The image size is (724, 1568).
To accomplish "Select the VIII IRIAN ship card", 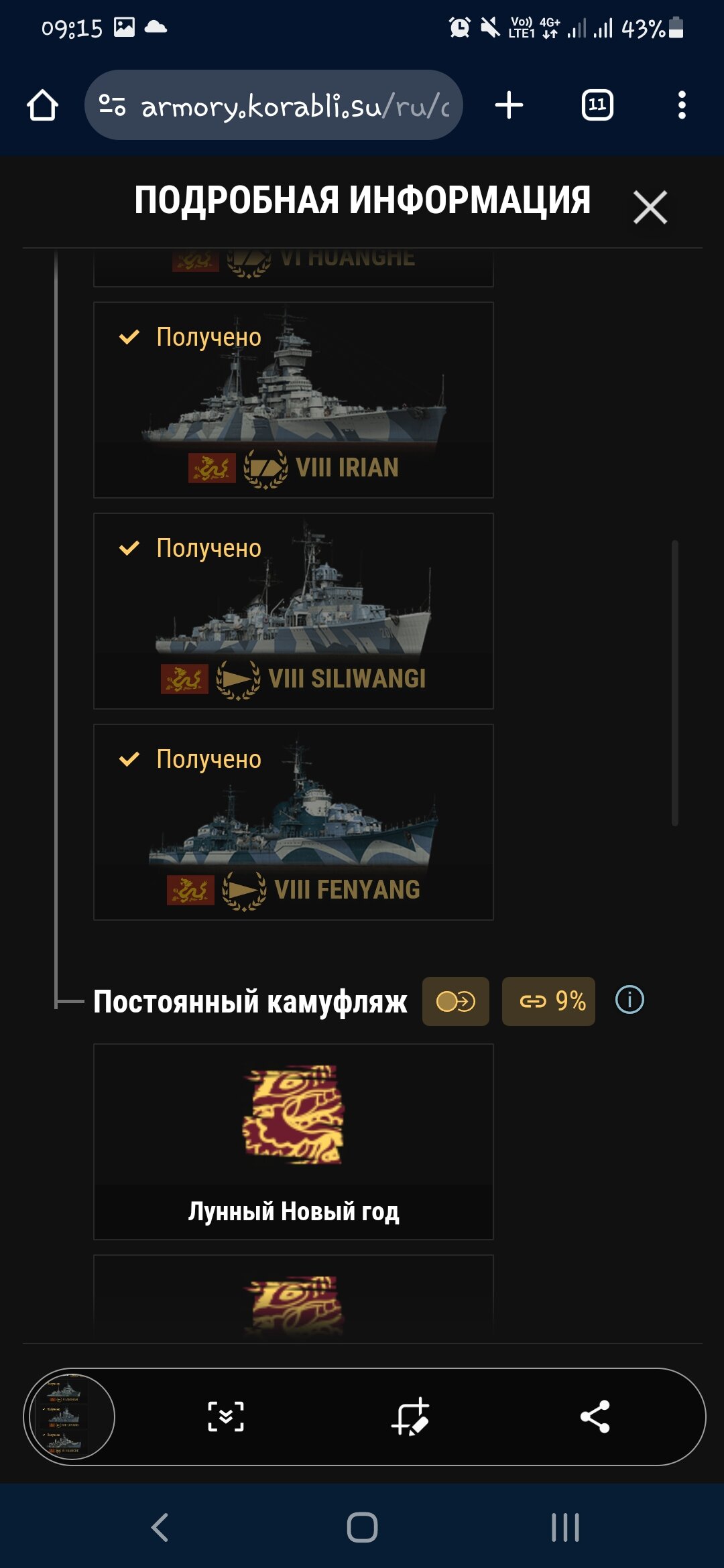I will pyautogui.click(x=294, y=400).
